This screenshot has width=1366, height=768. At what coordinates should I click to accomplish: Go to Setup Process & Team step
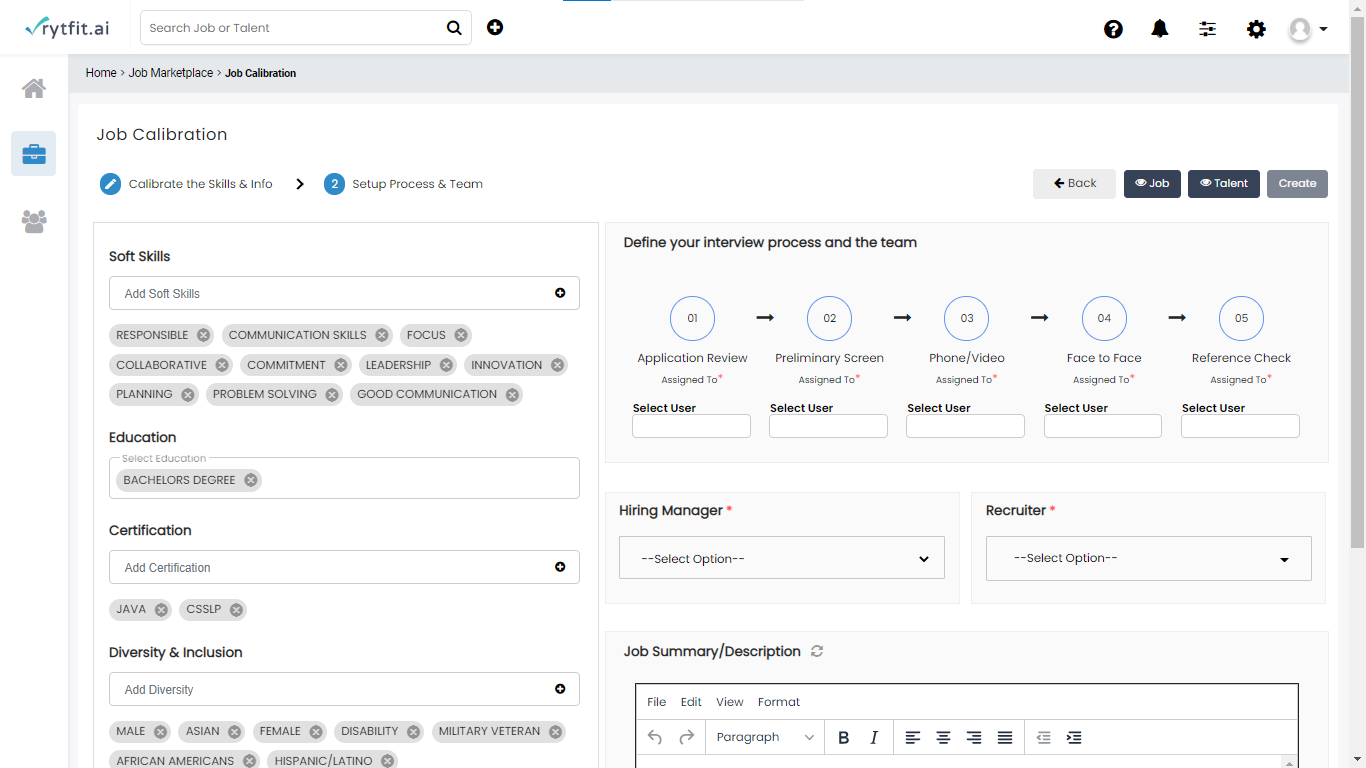pyautogui.click(x=404, y=184)
